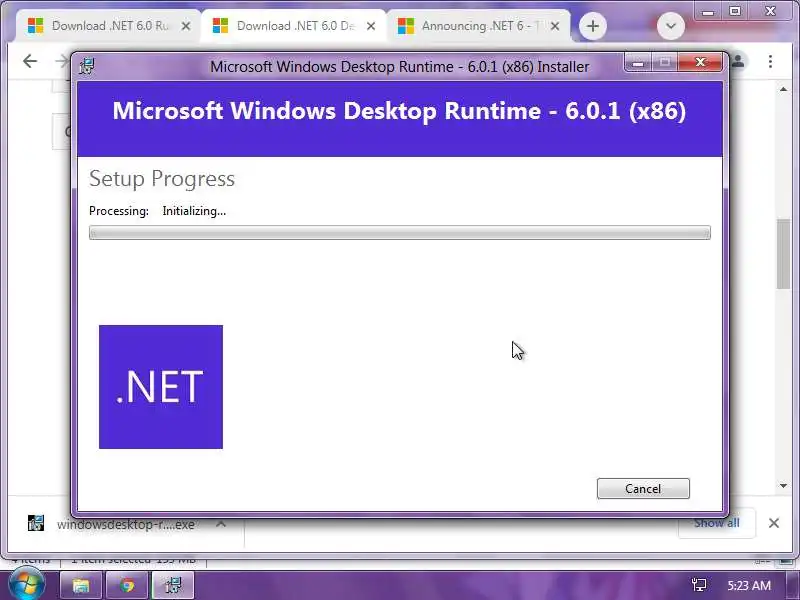
Task: Click download file icon in downloads bar
Action: 36,523
